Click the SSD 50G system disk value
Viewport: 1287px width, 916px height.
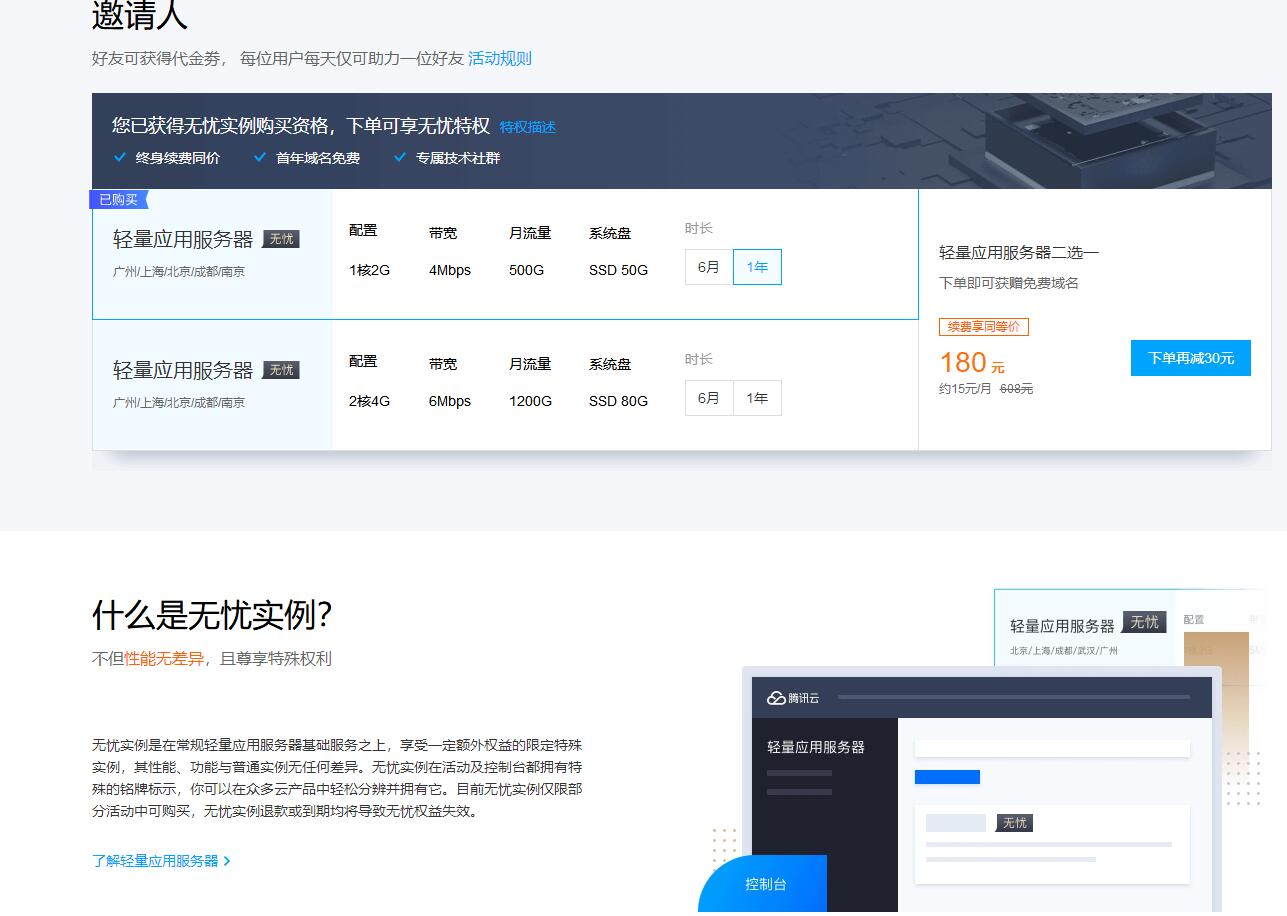[618, 270]
